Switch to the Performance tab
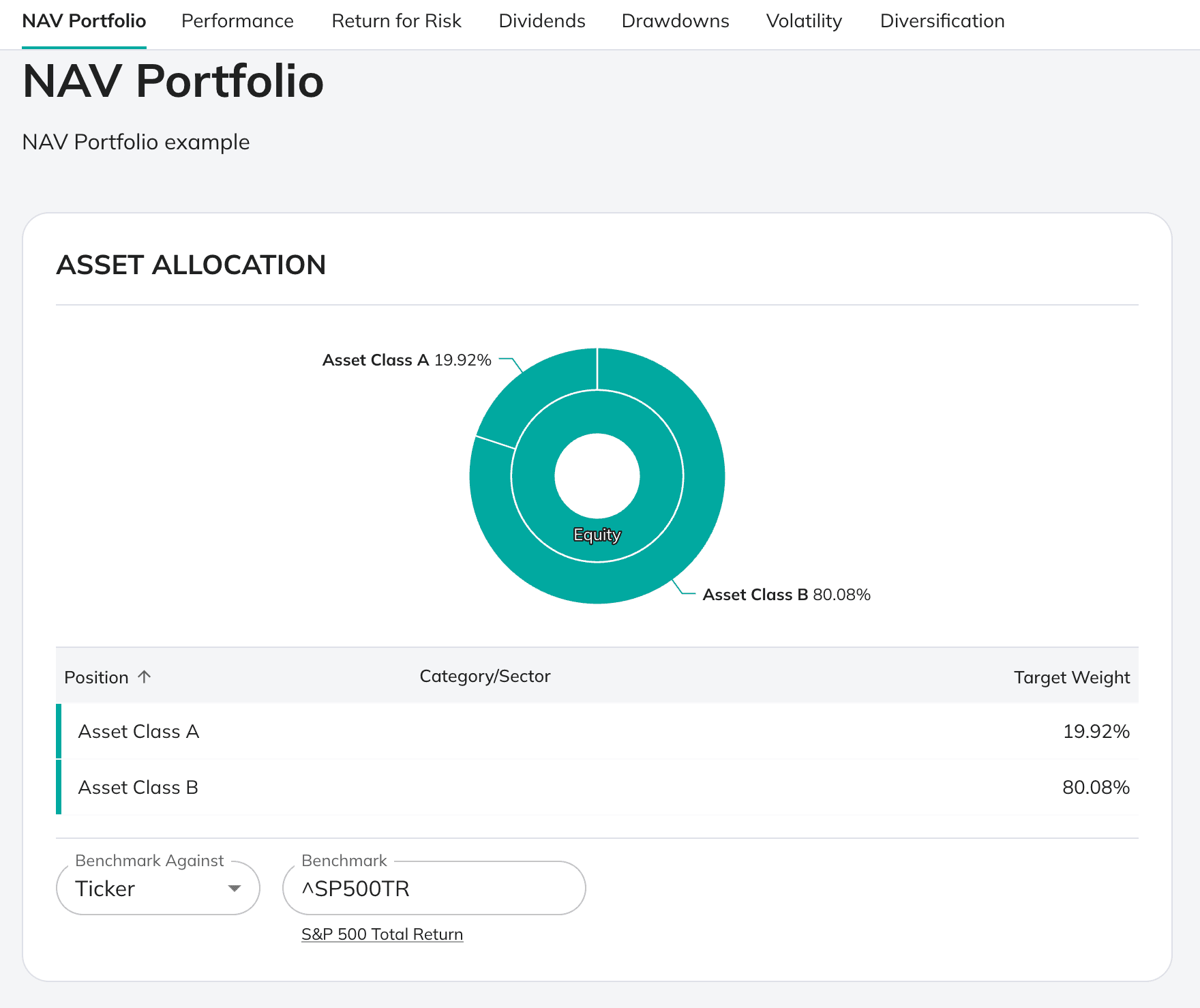Screen dimensions: 1200x1008 [237, 21]
